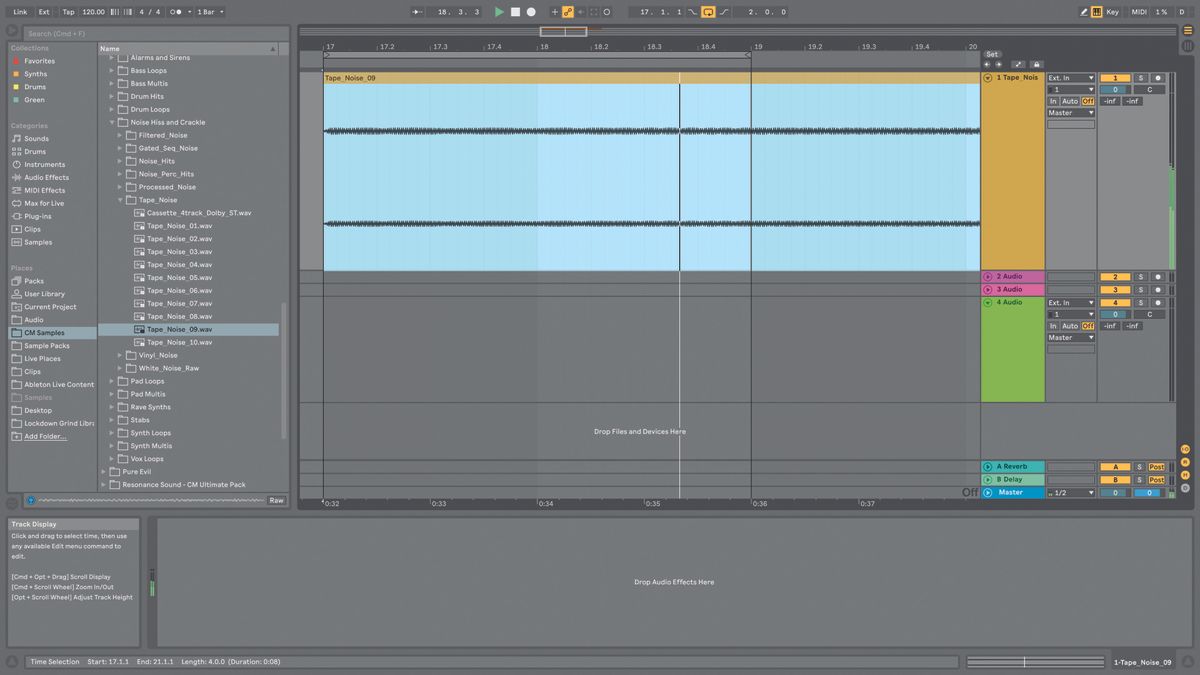The height and width of the screenshot is (675, 1200).
Task: Open the 1 Bar quantization dropdown
Action: pyautogui.click(x=207, y=11)
